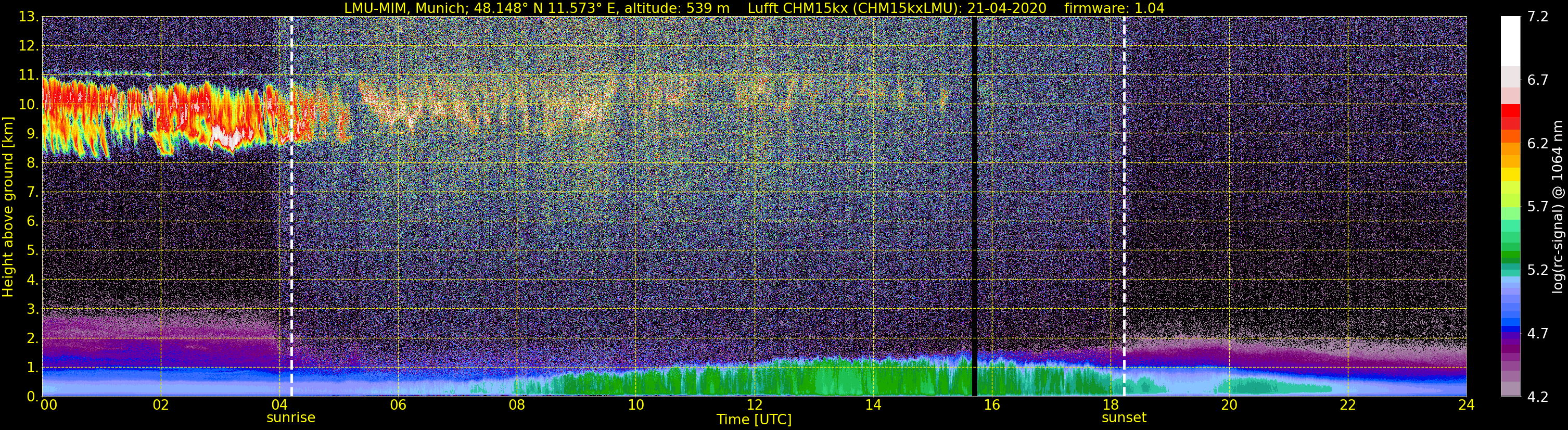The image size is (1568, 430).
Task: Click the white top section of the colorbar
Action: [1510, 41]
